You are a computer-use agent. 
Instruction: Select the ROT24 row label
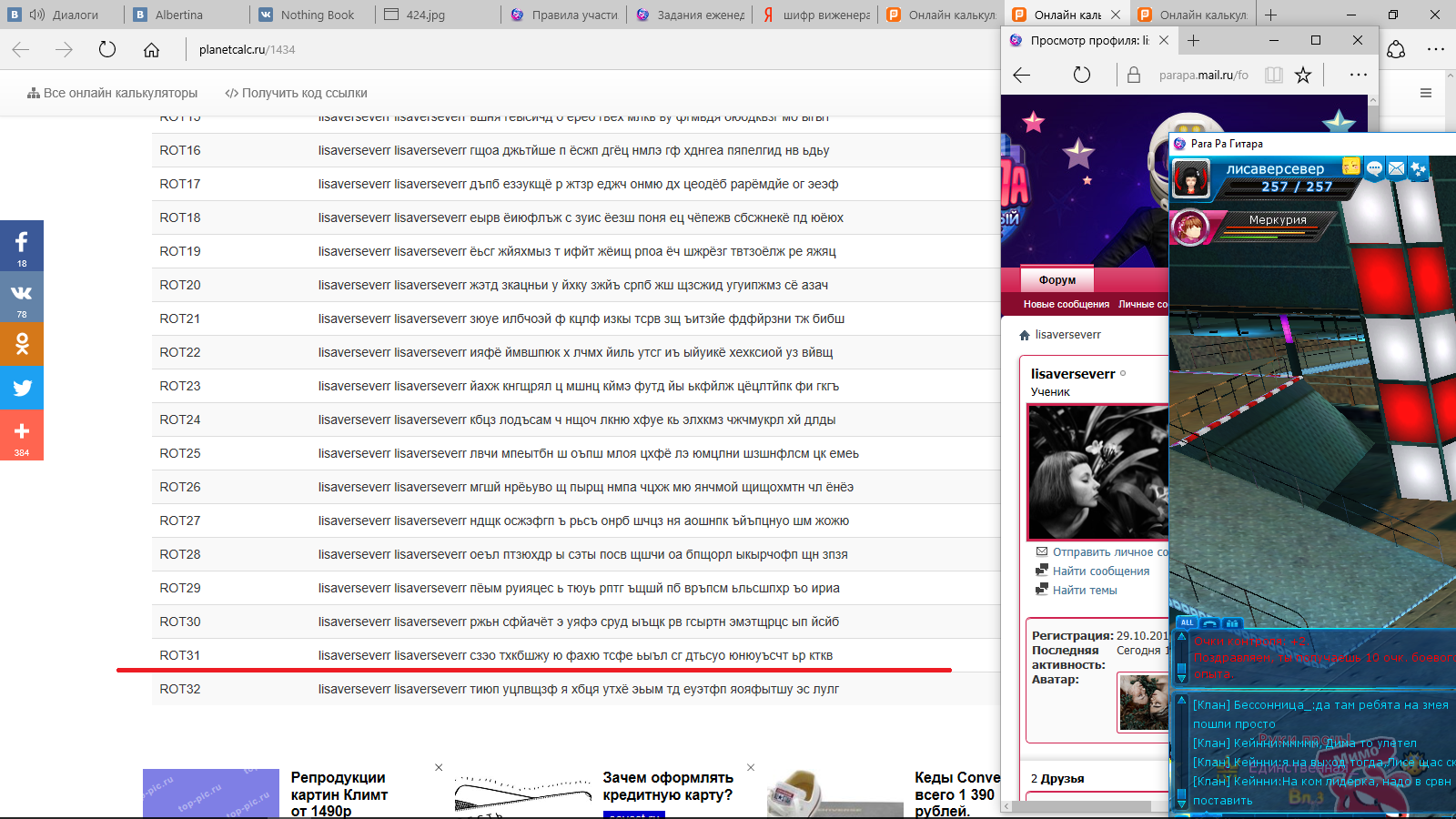180,420
